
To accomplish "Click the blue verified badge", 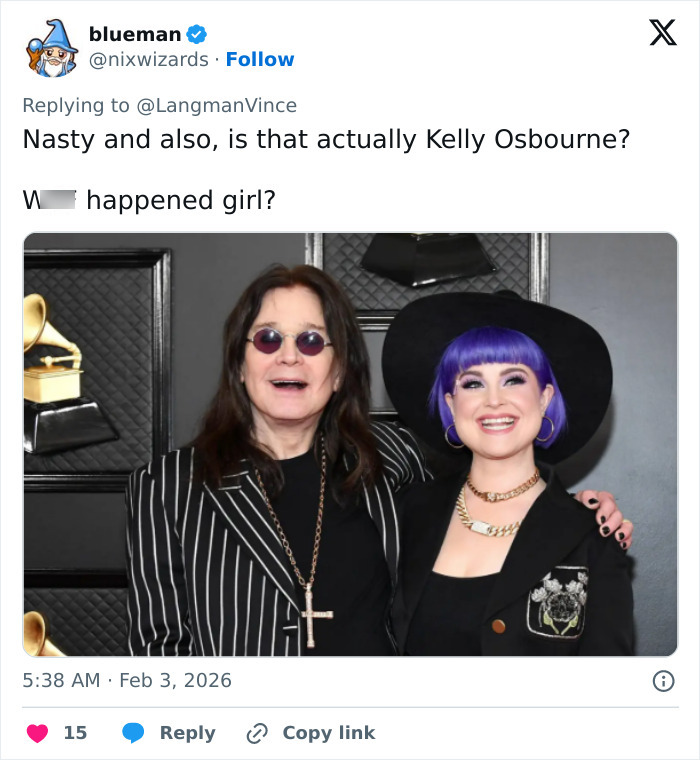I will pos(197,34).
